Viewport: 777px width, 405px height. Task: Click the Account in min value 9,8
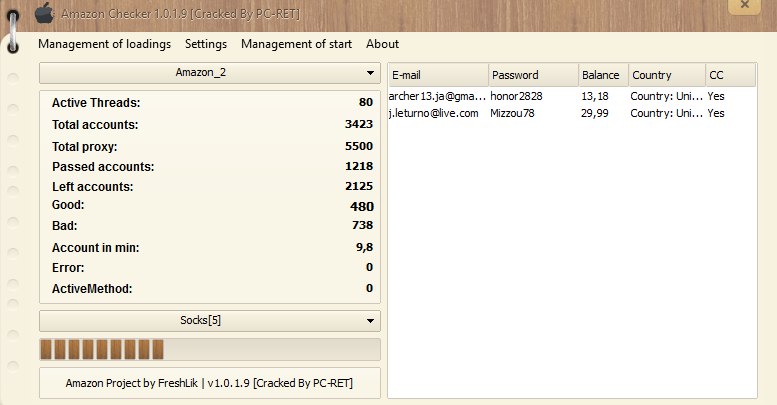pos(364,247)
